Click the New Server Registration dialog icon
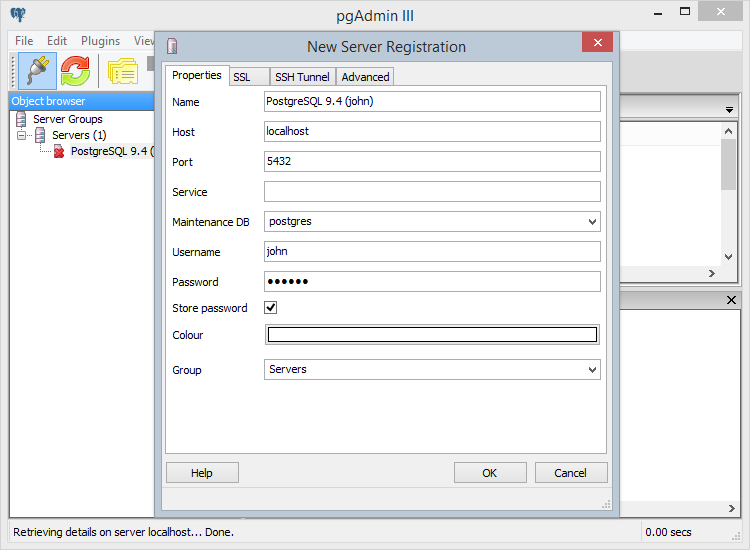Image resolution: width=750 pixels, height=550 pixels. 173,46
